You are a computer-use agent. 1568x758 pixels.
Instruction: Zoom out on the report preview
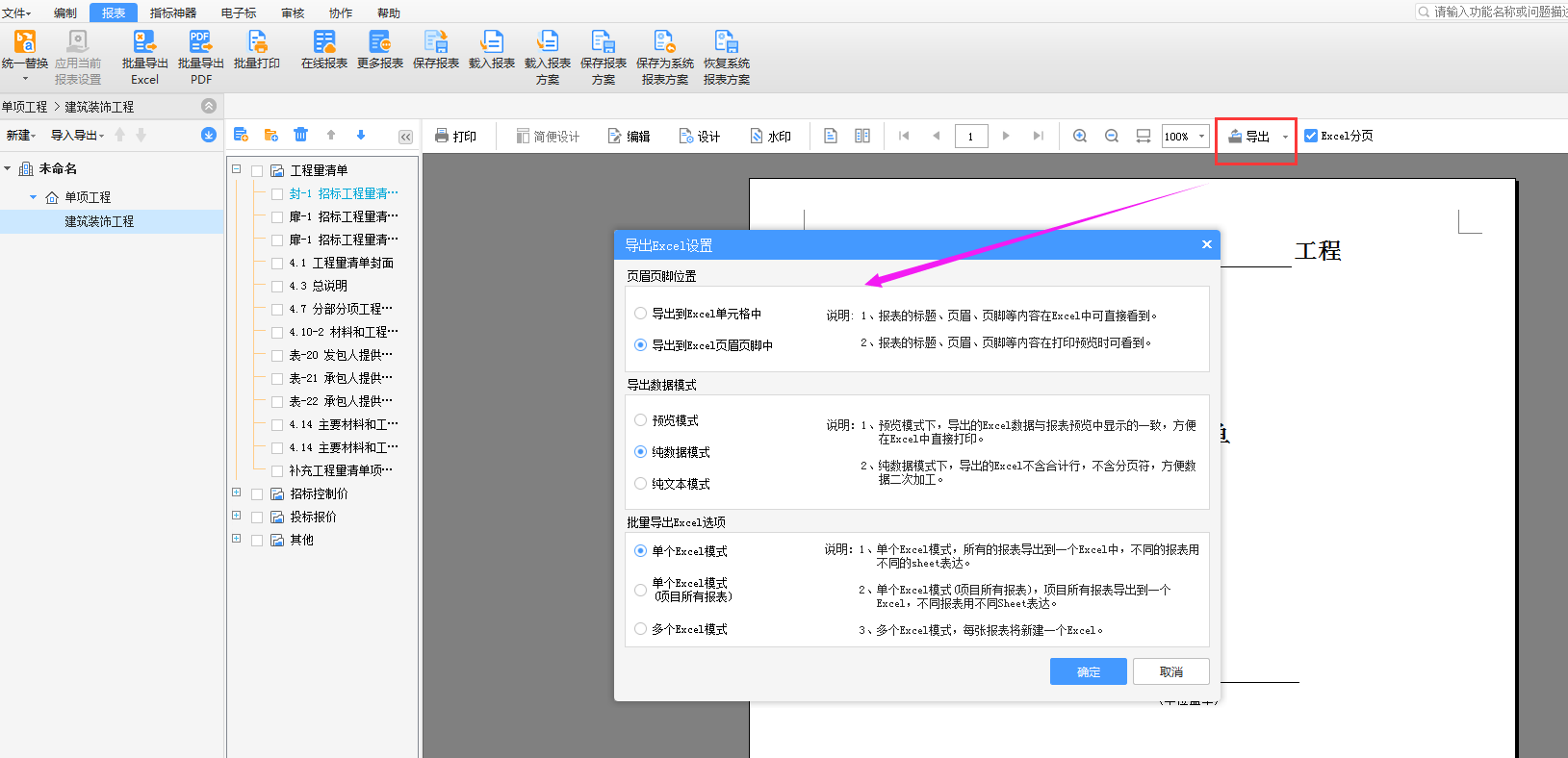[1112, 136]
